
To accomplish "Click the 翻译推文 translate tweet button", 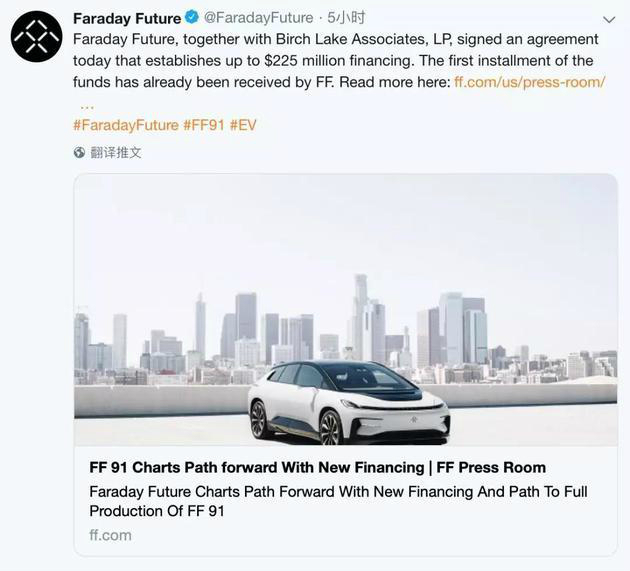I will (x=116, y=153).
